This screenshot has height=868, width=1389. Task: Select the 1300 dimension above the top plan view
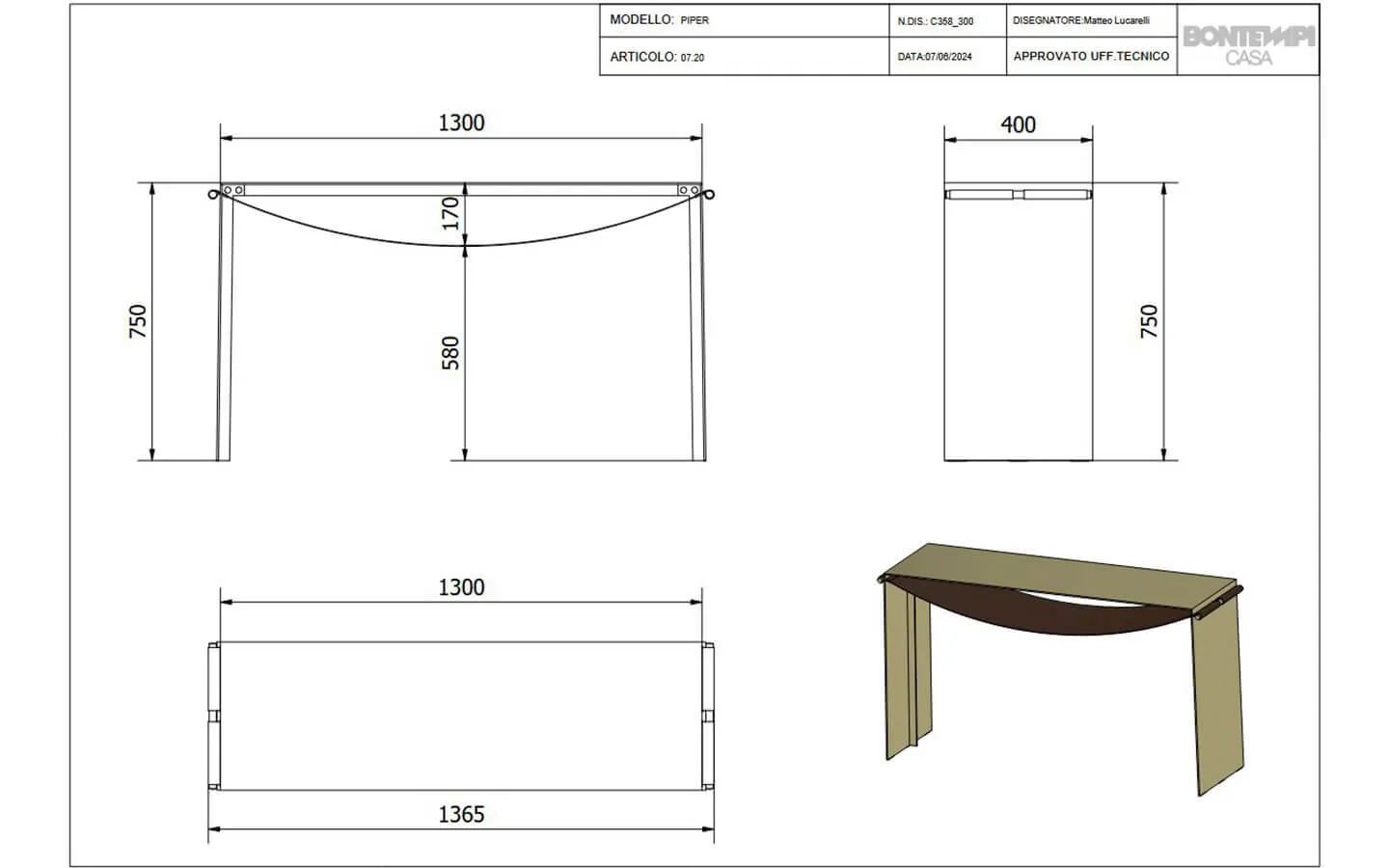[461, 587]
